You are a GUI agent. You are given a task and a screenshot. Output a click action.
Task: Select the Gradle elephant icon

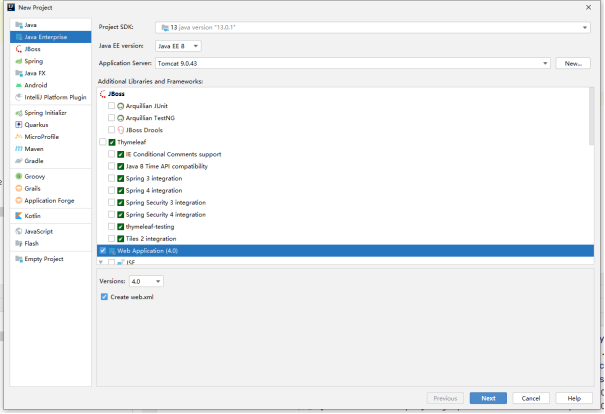tap(19, 161)
